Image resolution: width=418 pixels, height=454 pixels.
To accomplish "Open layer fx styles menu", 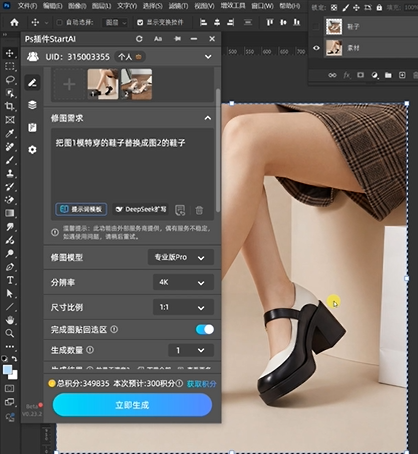I will click(x=347, y=75).
